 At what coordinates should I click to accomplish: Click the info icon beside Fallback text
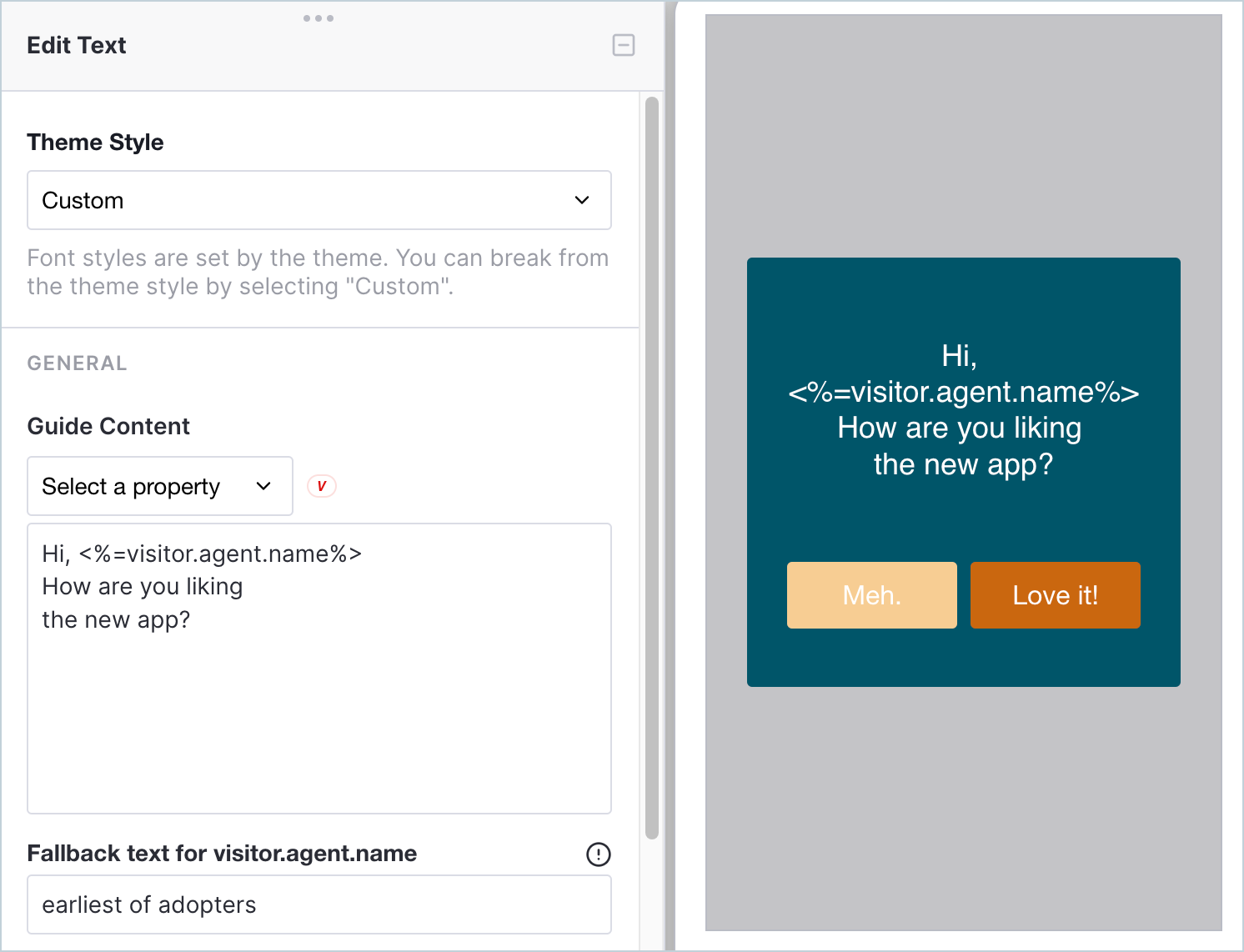pyautogui.click(x=599, y=854)
